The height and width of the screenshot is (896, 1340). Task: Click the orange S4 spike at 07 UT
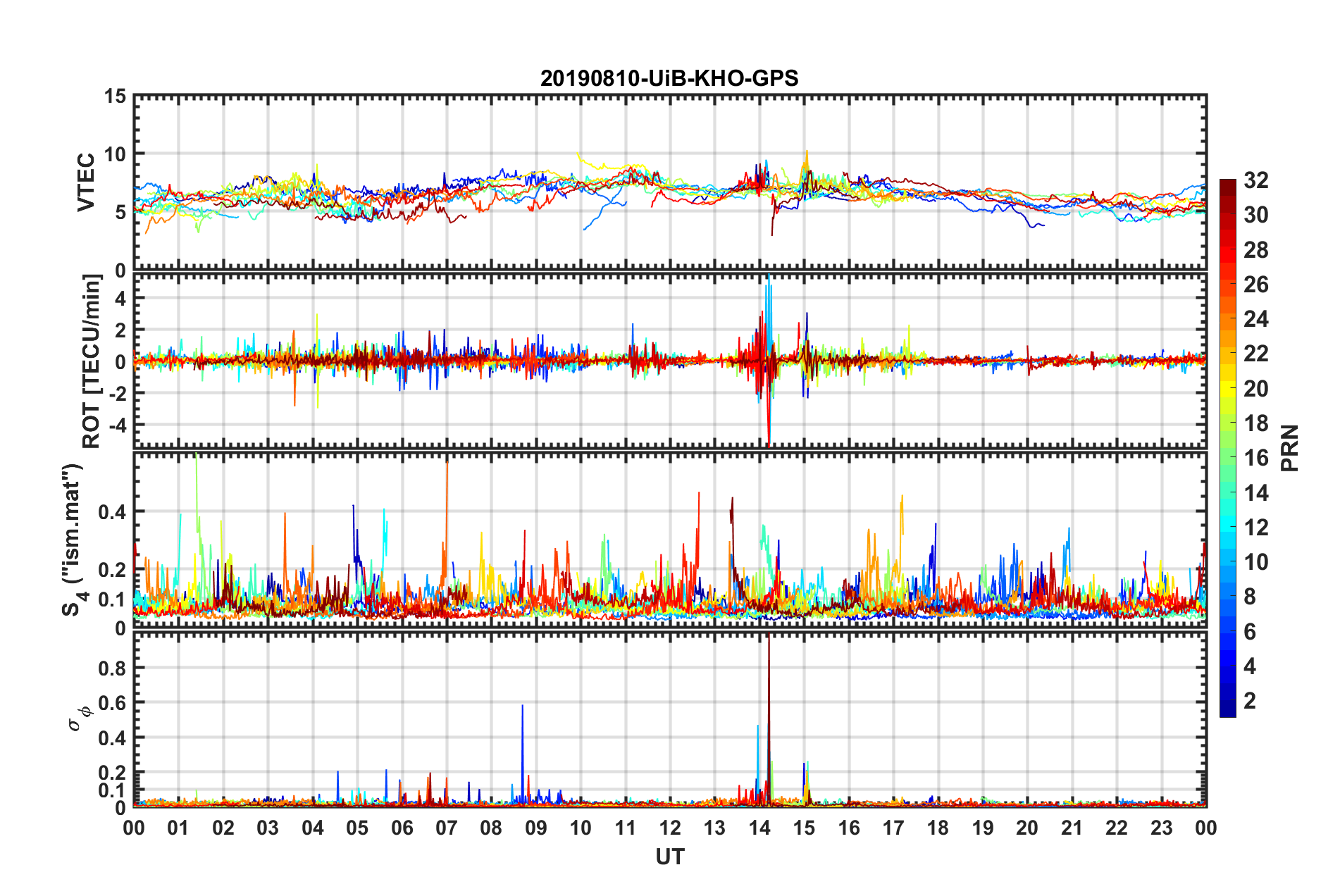coord(447,521)
